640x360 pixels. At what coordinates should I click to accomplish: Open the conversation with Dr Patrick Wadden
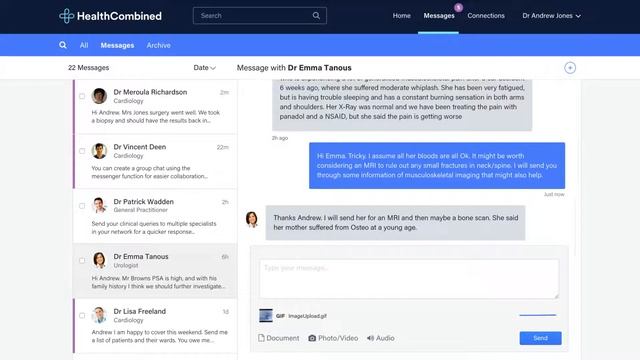(x=156, y=216)
